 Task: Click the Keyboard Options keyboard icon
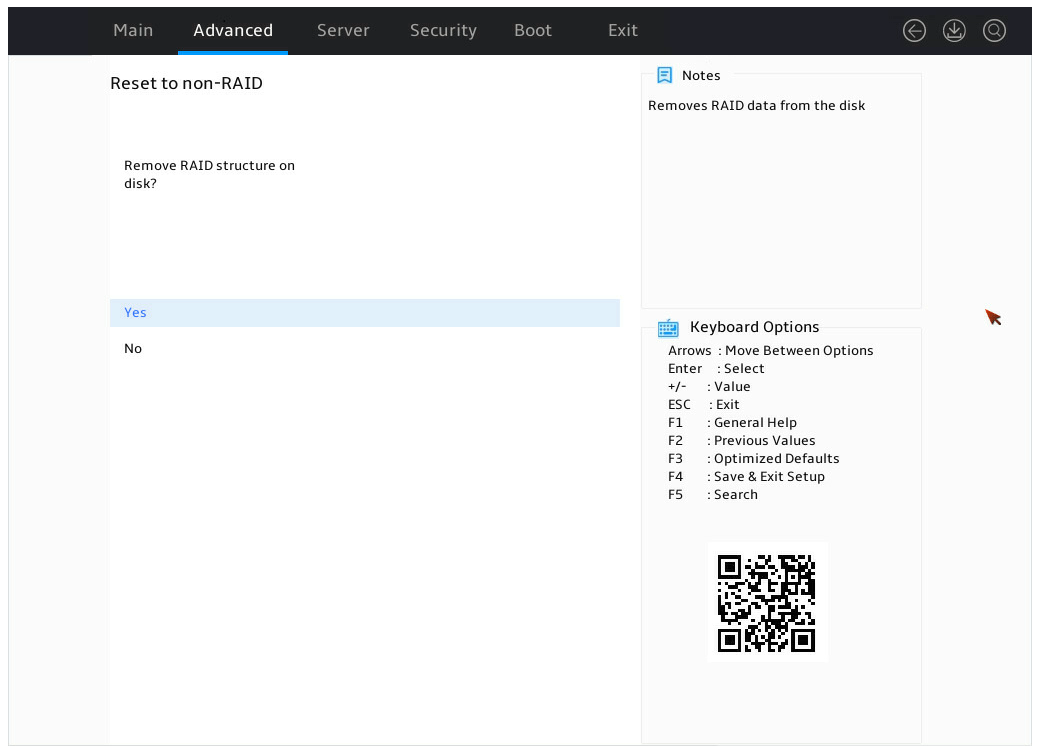668,328
